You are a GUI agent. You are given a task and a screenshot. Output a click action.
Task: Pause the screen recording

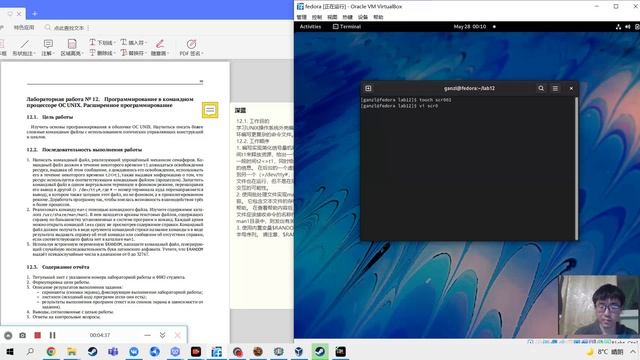53,335
